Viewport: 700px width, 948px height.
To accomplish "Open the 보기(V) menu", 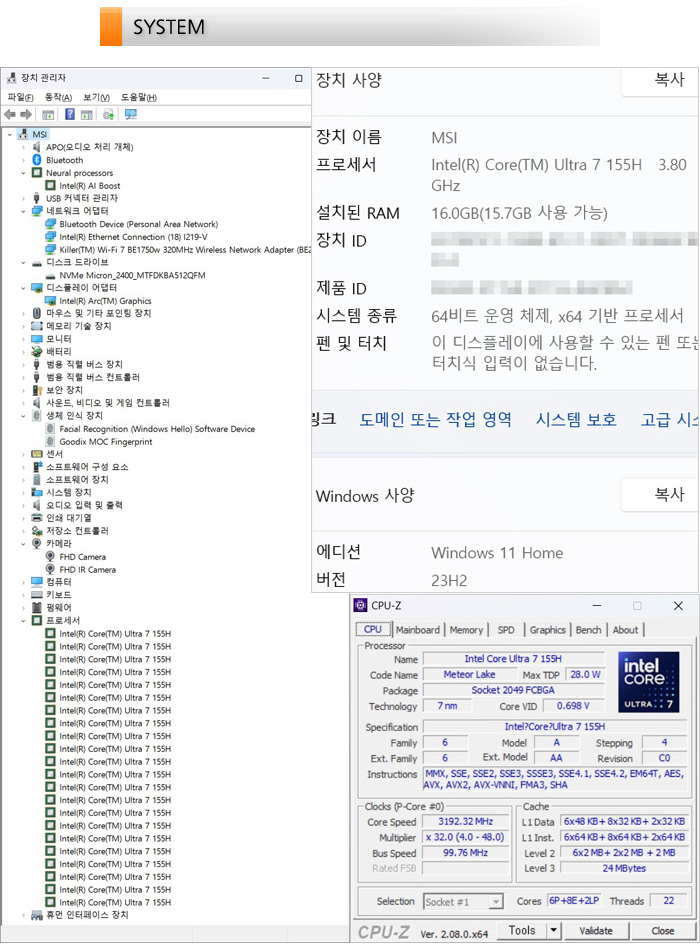I will [x=97, y=97].
